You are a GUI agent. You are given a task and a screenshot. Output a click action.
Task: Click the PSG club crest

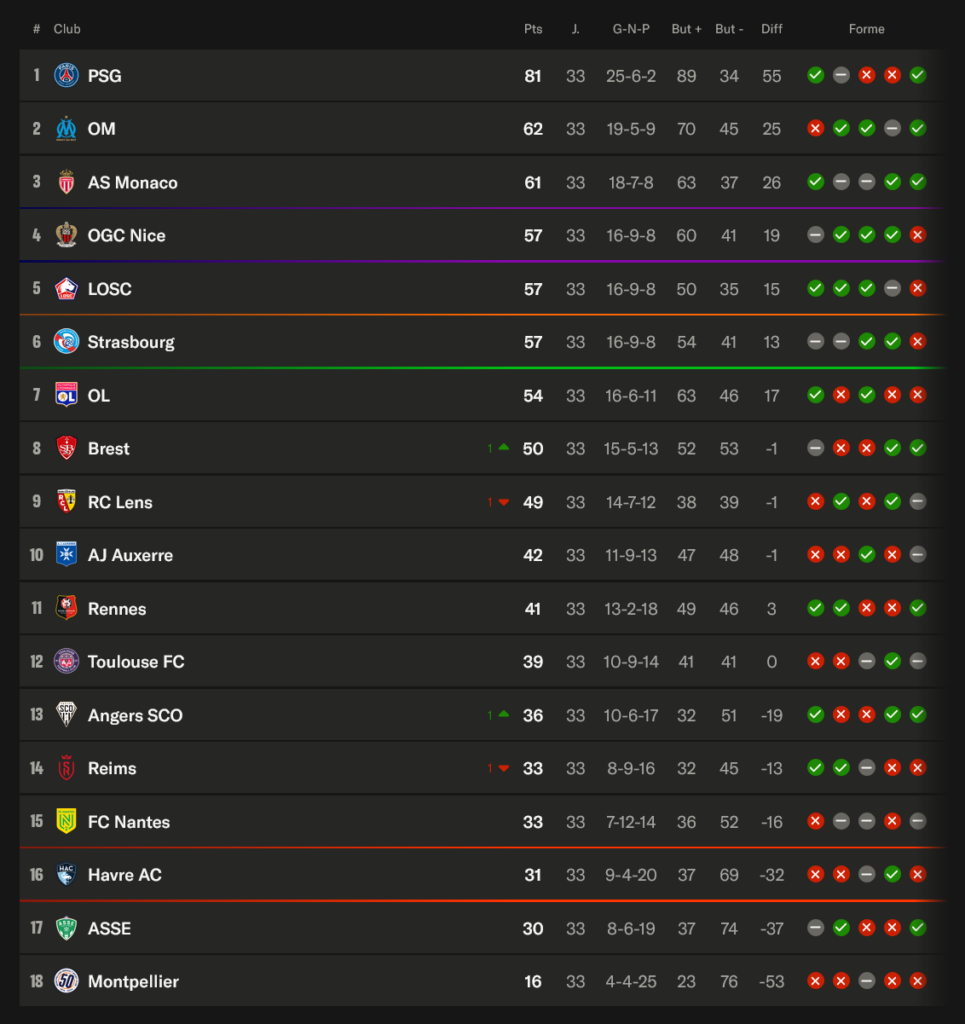coord(66,76)
